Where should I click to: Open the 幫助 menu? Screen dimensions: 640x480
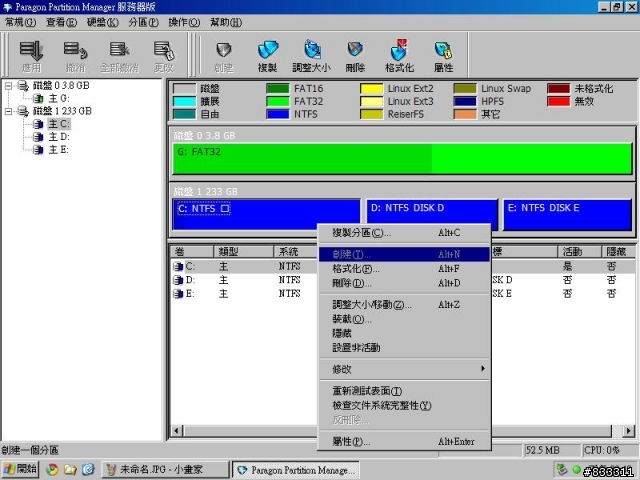tap(226, 22)
